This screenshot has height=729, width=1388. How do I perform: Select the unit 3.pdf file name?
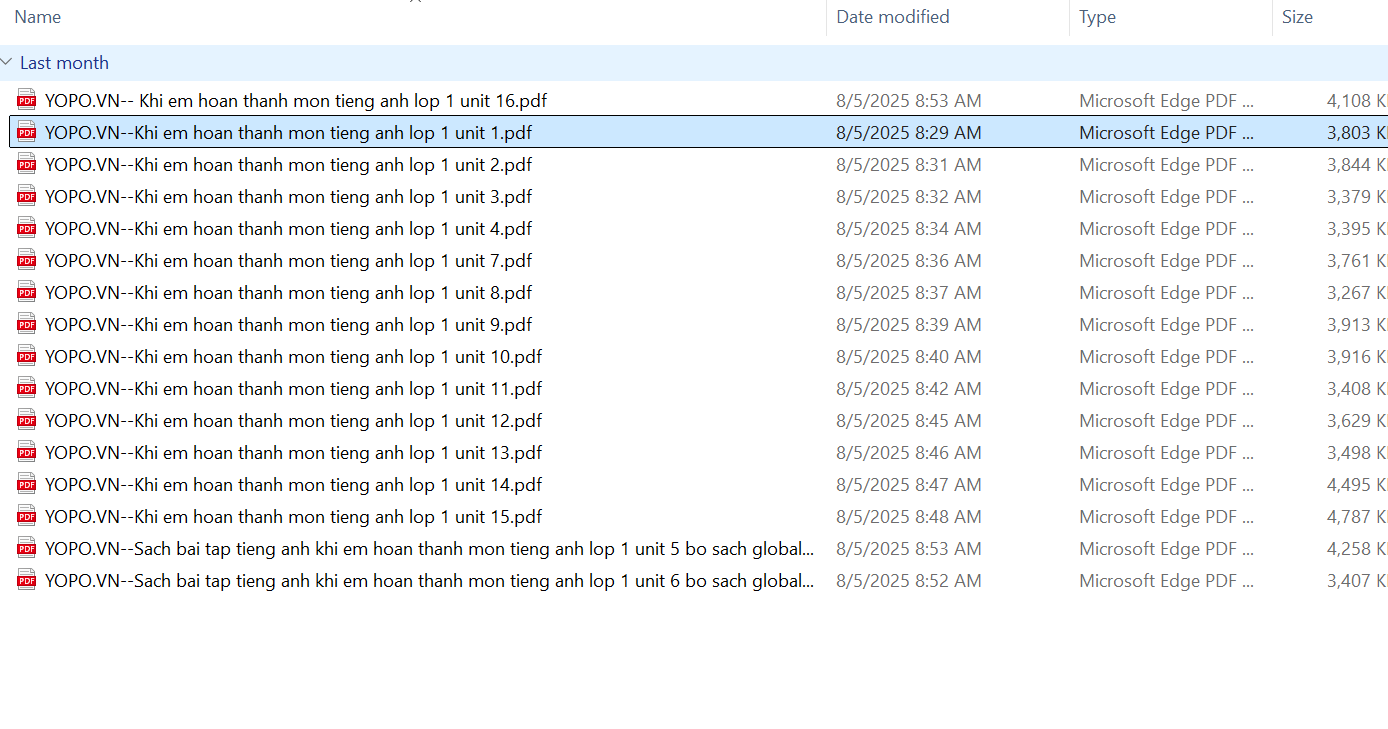(x=288, y=197)
